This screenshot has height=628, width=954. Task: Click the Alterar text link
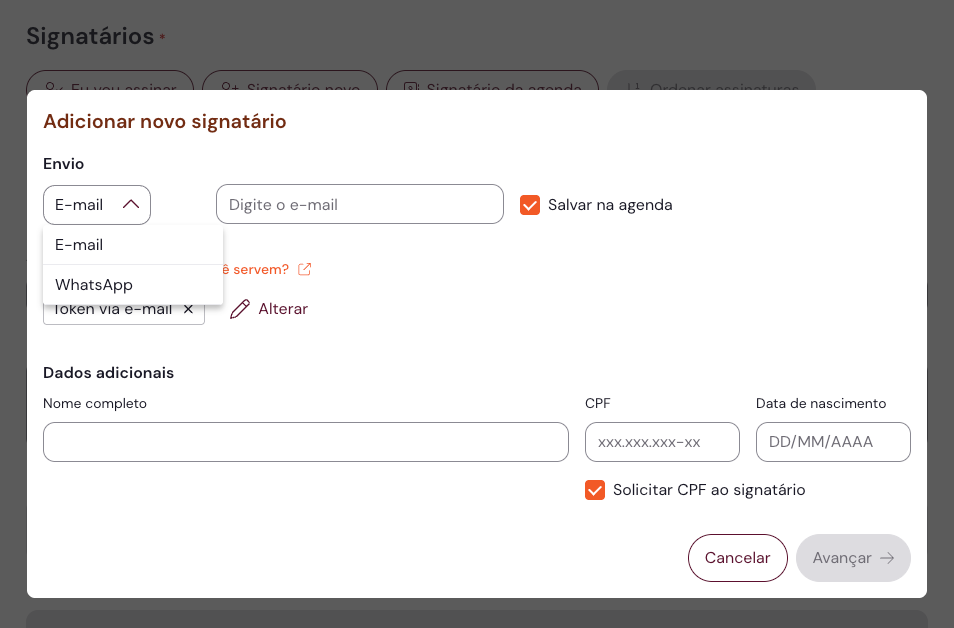click(283, 309)
